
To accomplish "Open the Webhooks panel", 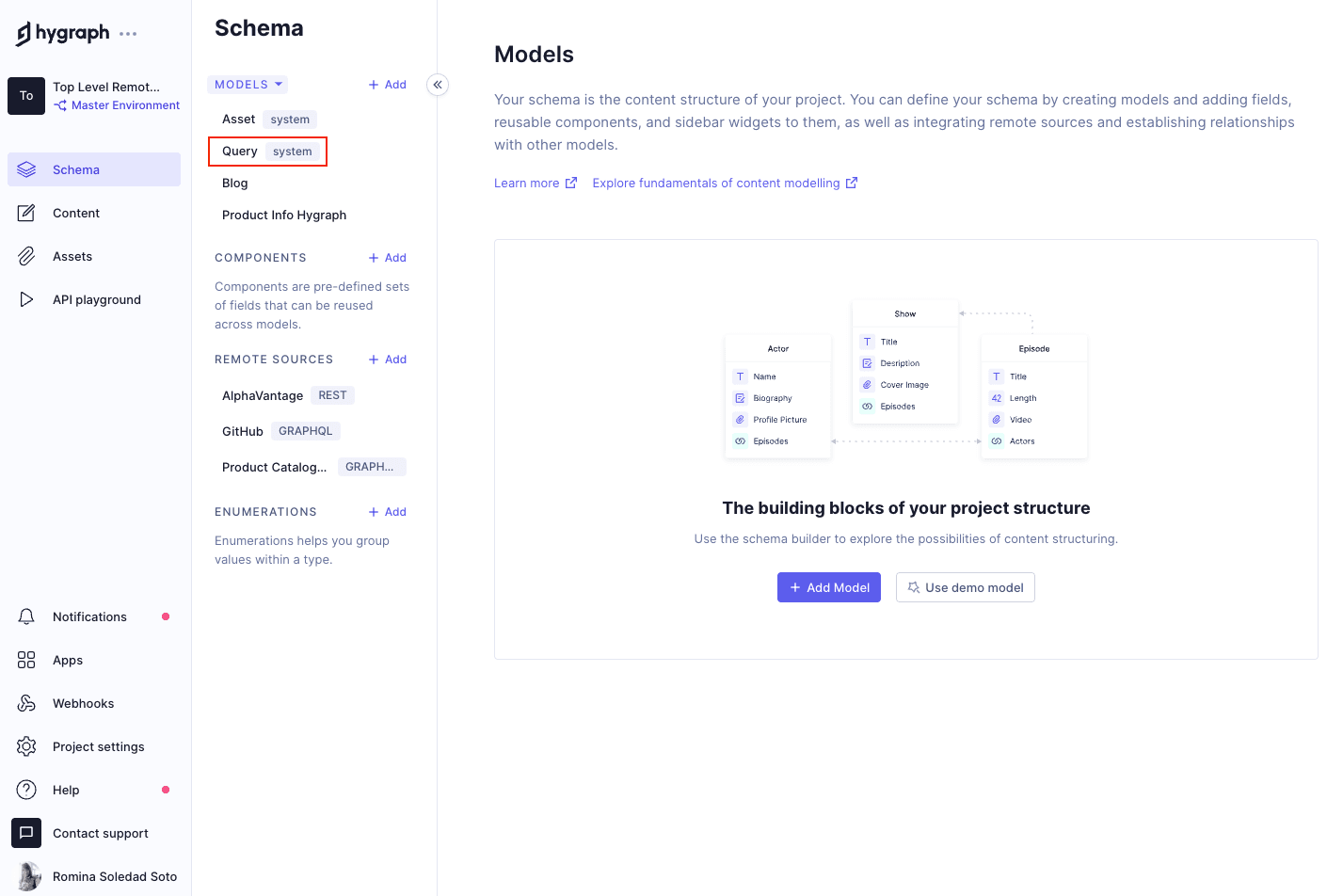I will point(82,703).
